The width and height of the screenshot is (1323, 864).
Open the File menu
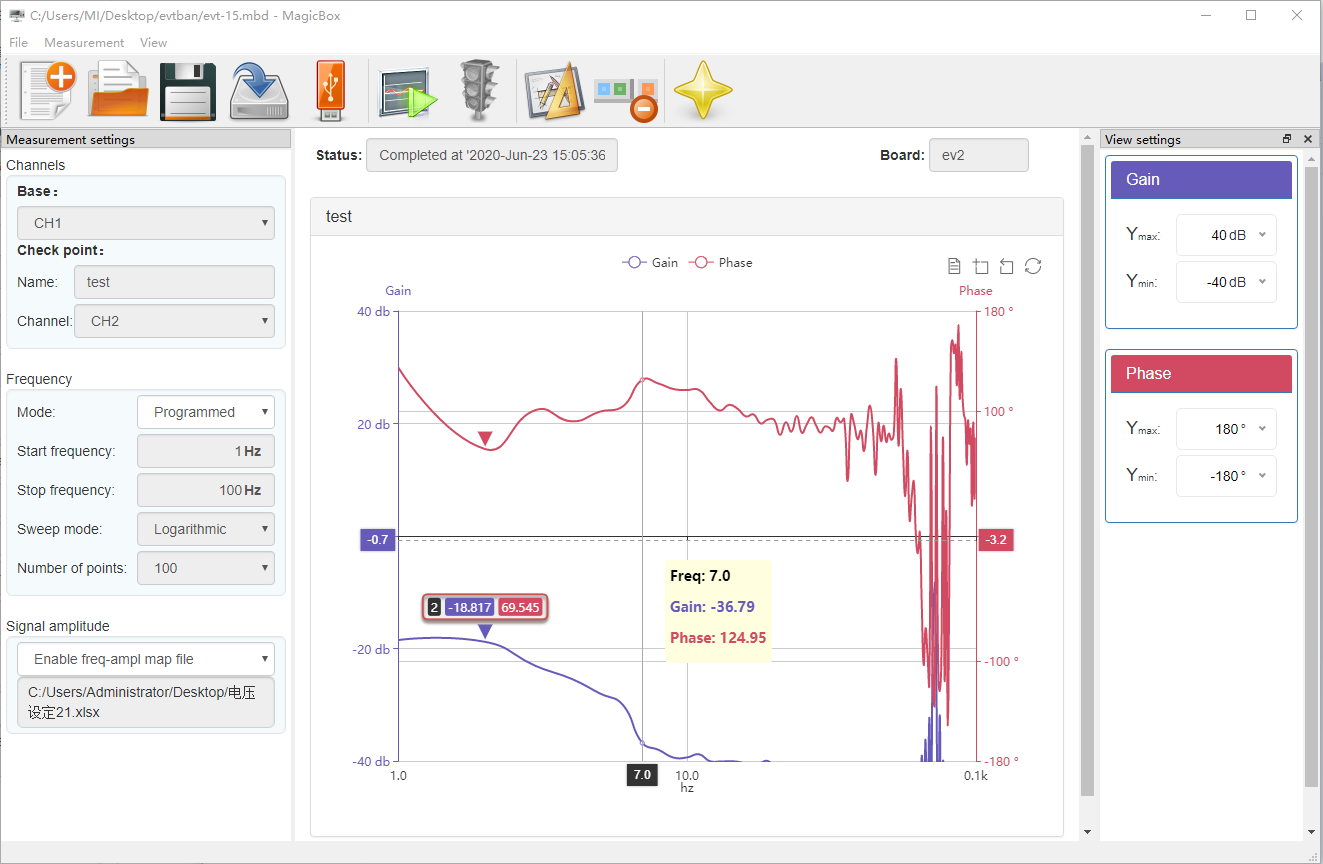click(18, 42)
